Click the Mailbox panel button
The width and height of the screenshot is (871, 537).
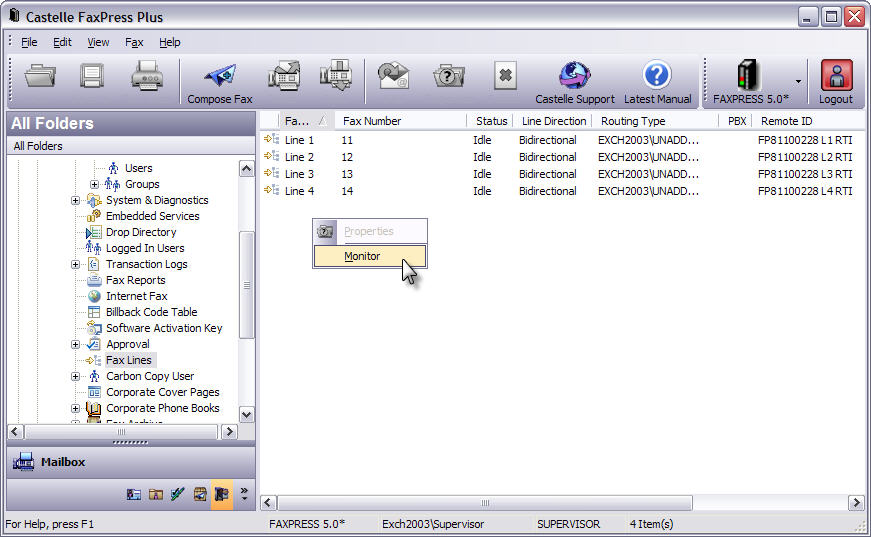tap(131, 462)
